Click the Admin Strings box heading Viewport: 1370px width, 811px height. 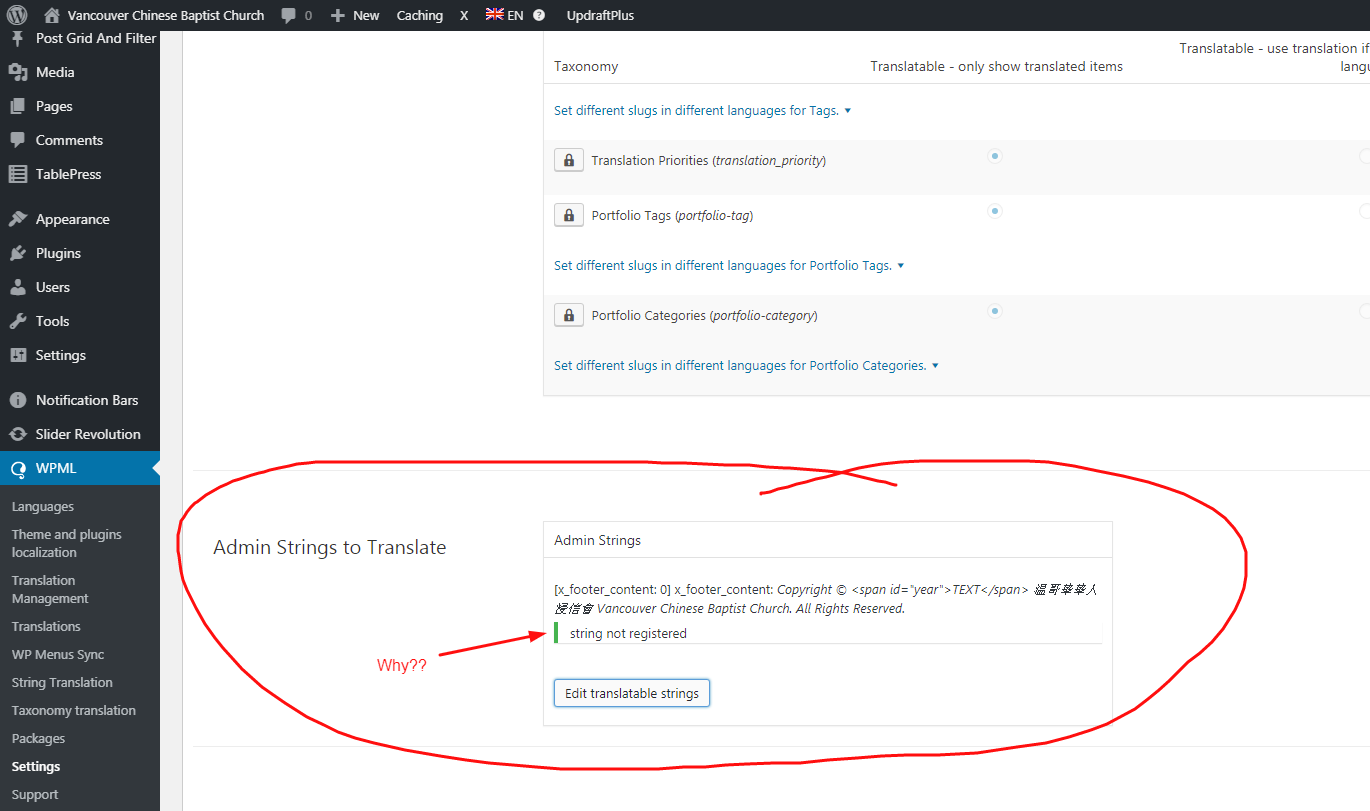[598, 540]
